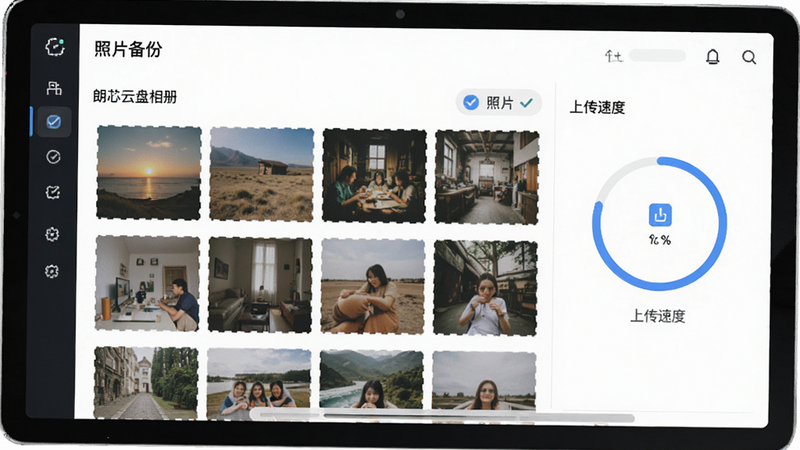Click the horizontal scrollbar at bottom

442,416
